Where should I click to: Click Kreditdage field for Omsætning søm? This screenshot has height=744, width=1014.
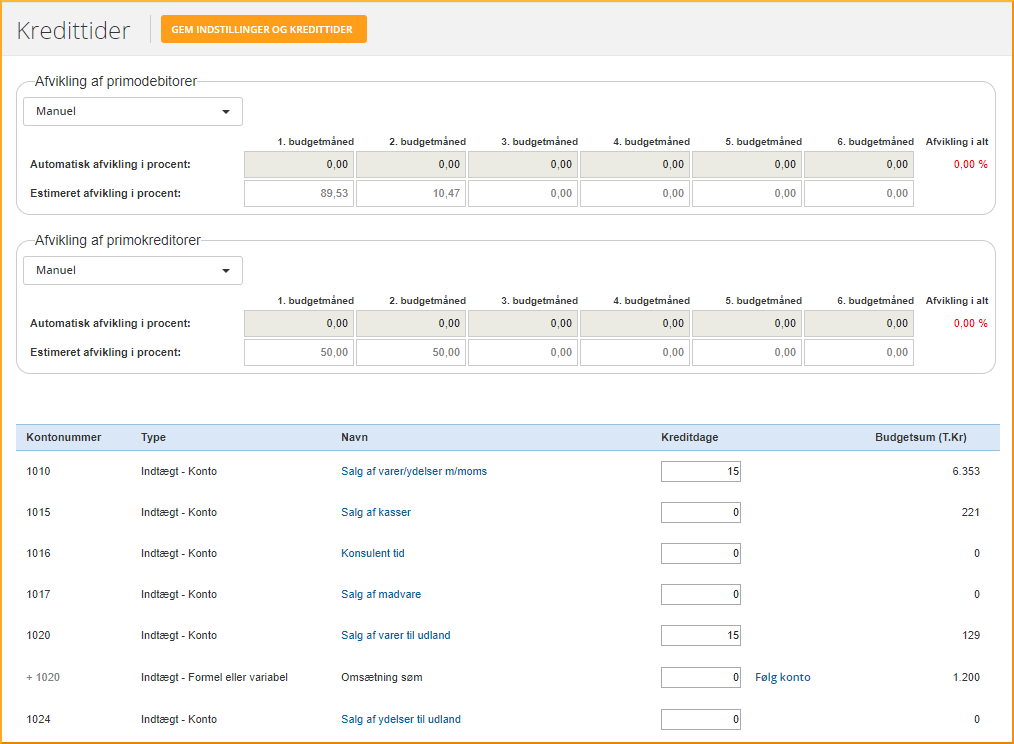pyautogui.click(x=700, y=677)
